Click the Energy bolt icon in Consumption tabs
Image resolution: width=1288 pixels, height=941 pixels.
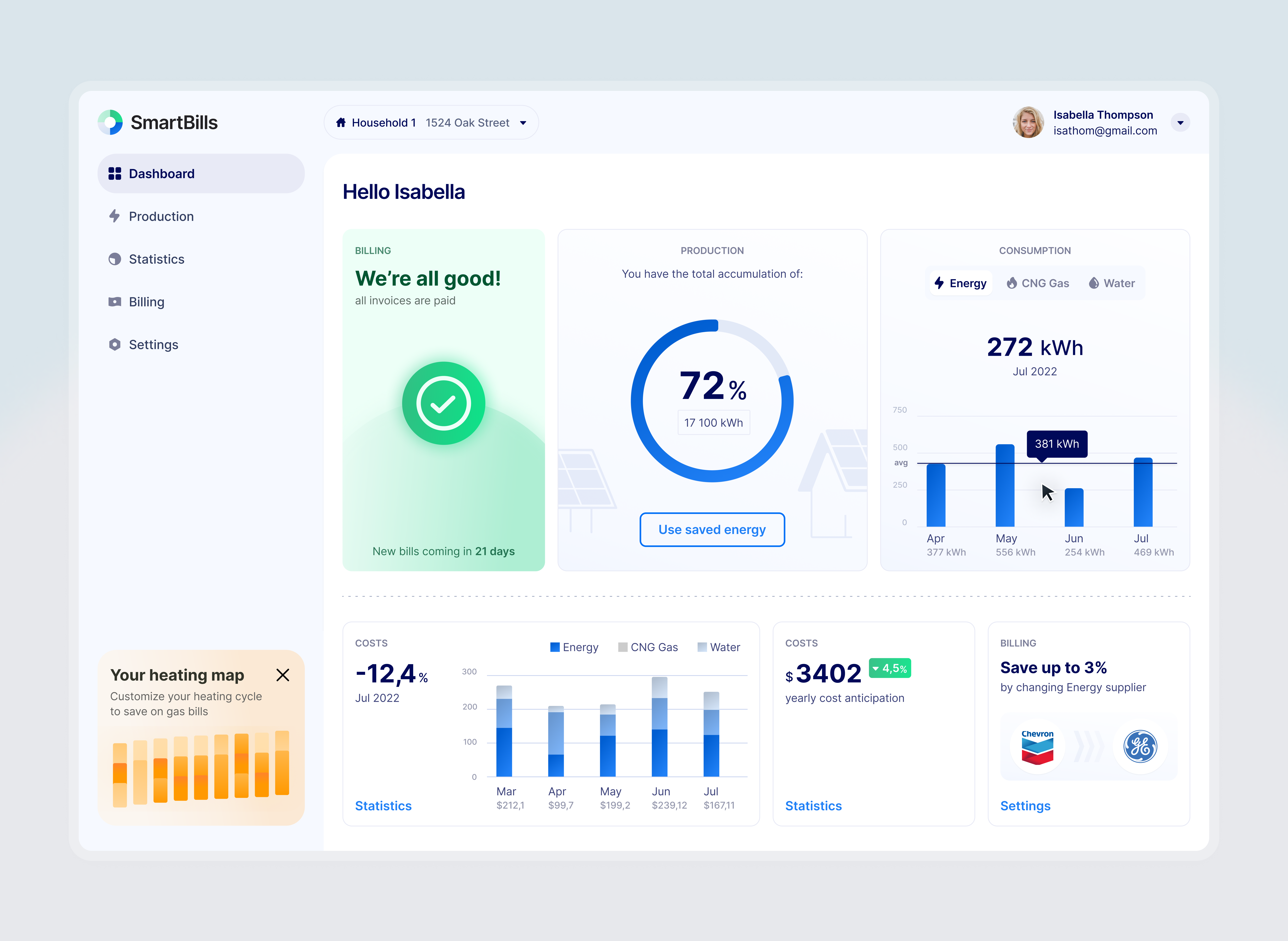click(x=939, y=283)
